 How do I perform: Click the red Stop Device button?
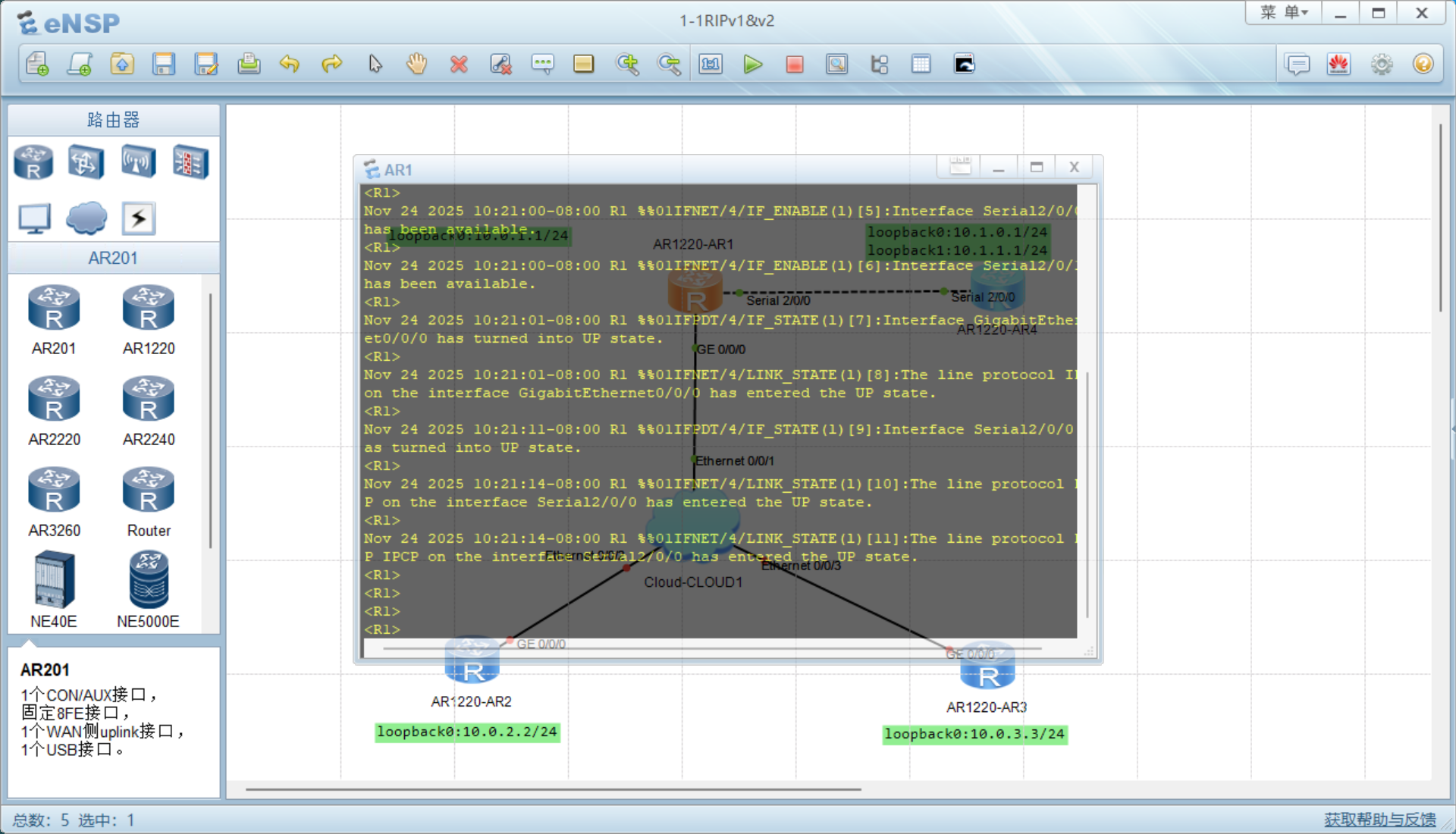794,64
